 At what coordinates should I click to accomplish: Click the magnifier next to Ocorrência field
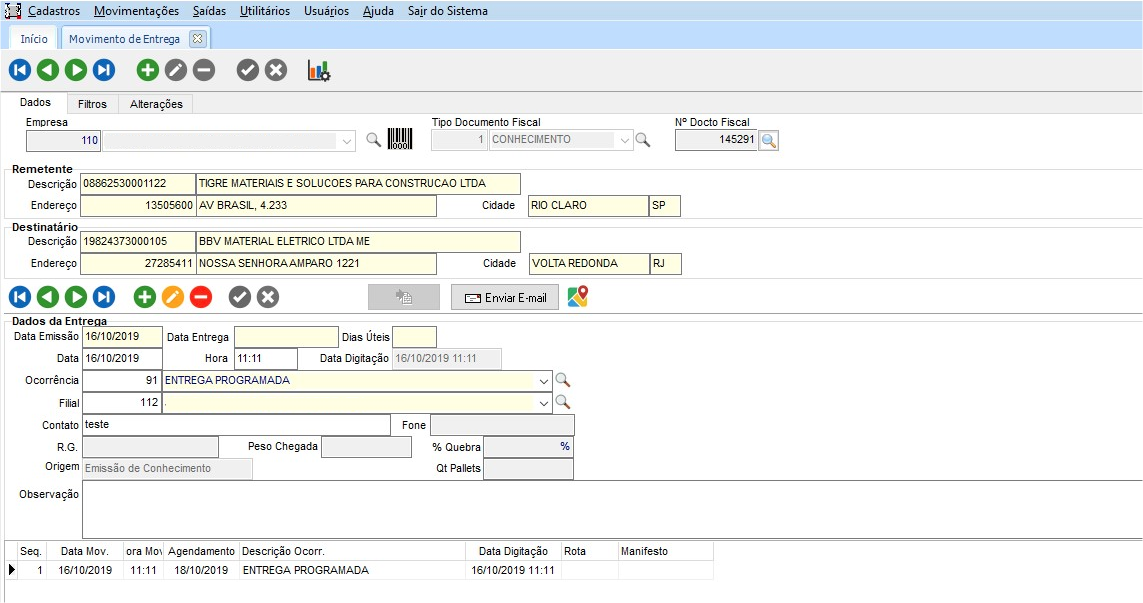[x=563, y=380]
